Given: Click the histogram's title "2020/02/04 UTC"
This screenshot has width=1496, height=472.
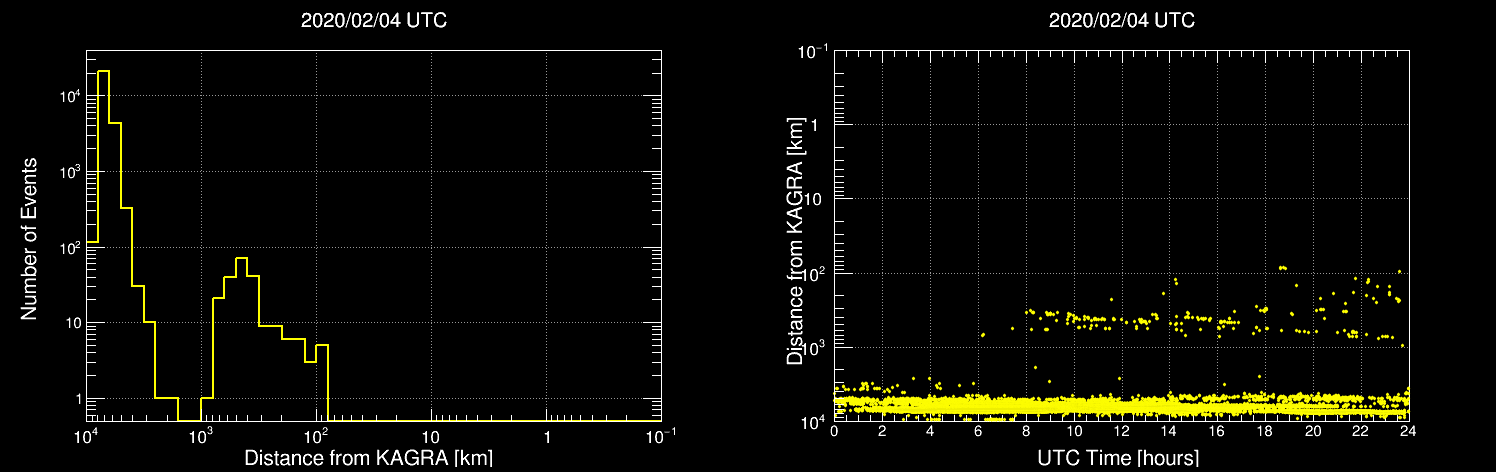Looking at the screenshot, I should click(374, 20).
